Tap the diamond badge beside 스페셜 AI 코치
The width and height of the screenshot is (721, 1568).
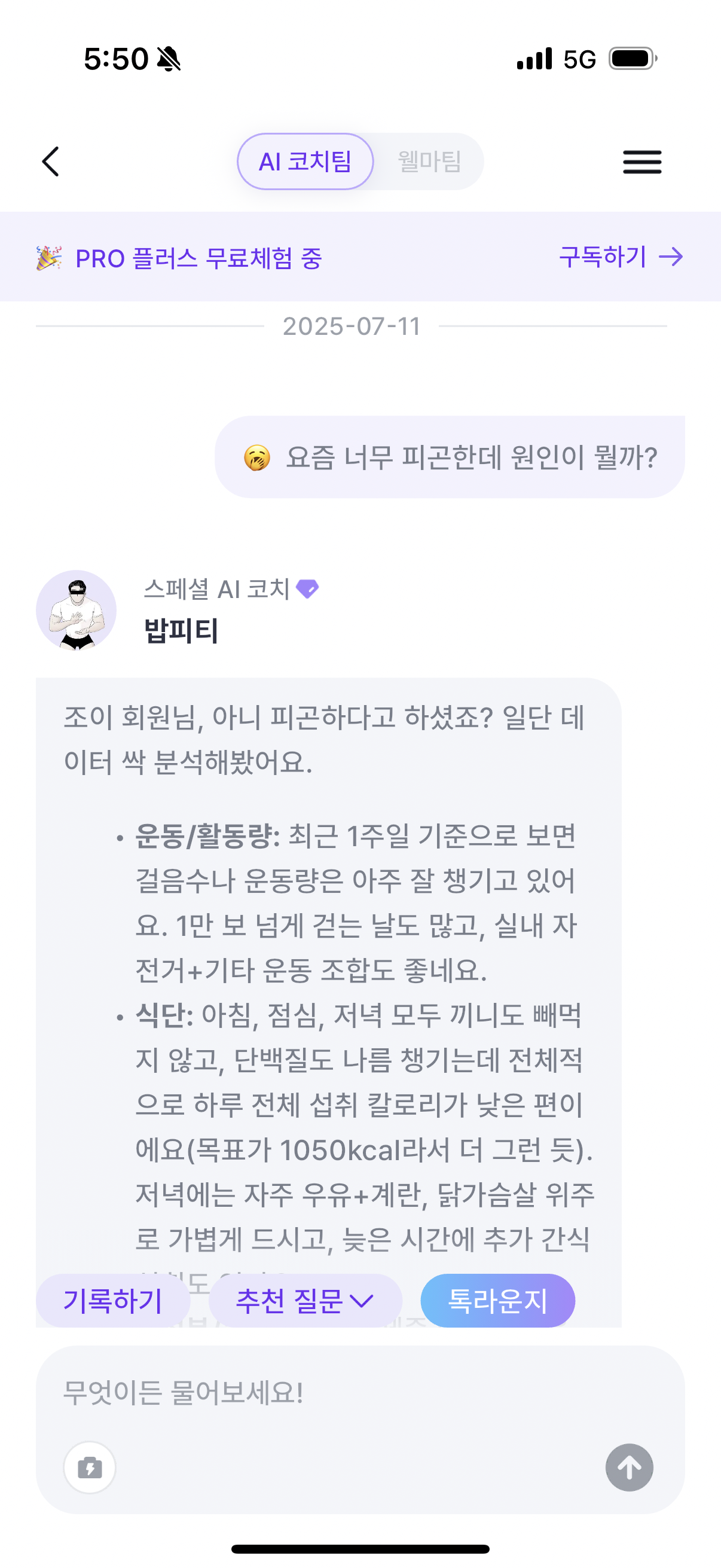click(x=307, y=588)
